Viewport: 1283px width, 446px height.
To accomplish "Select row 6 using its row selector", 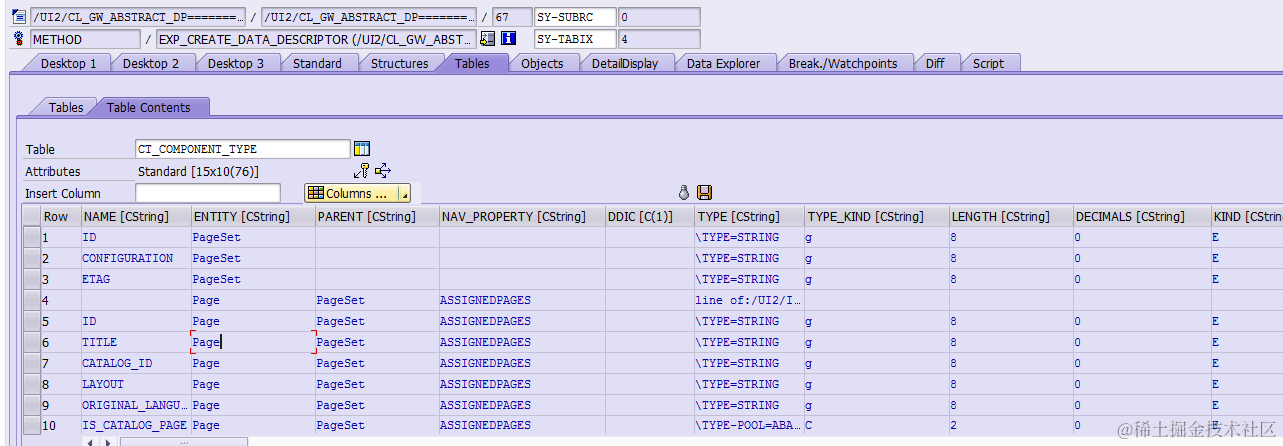I will [31, 342].
